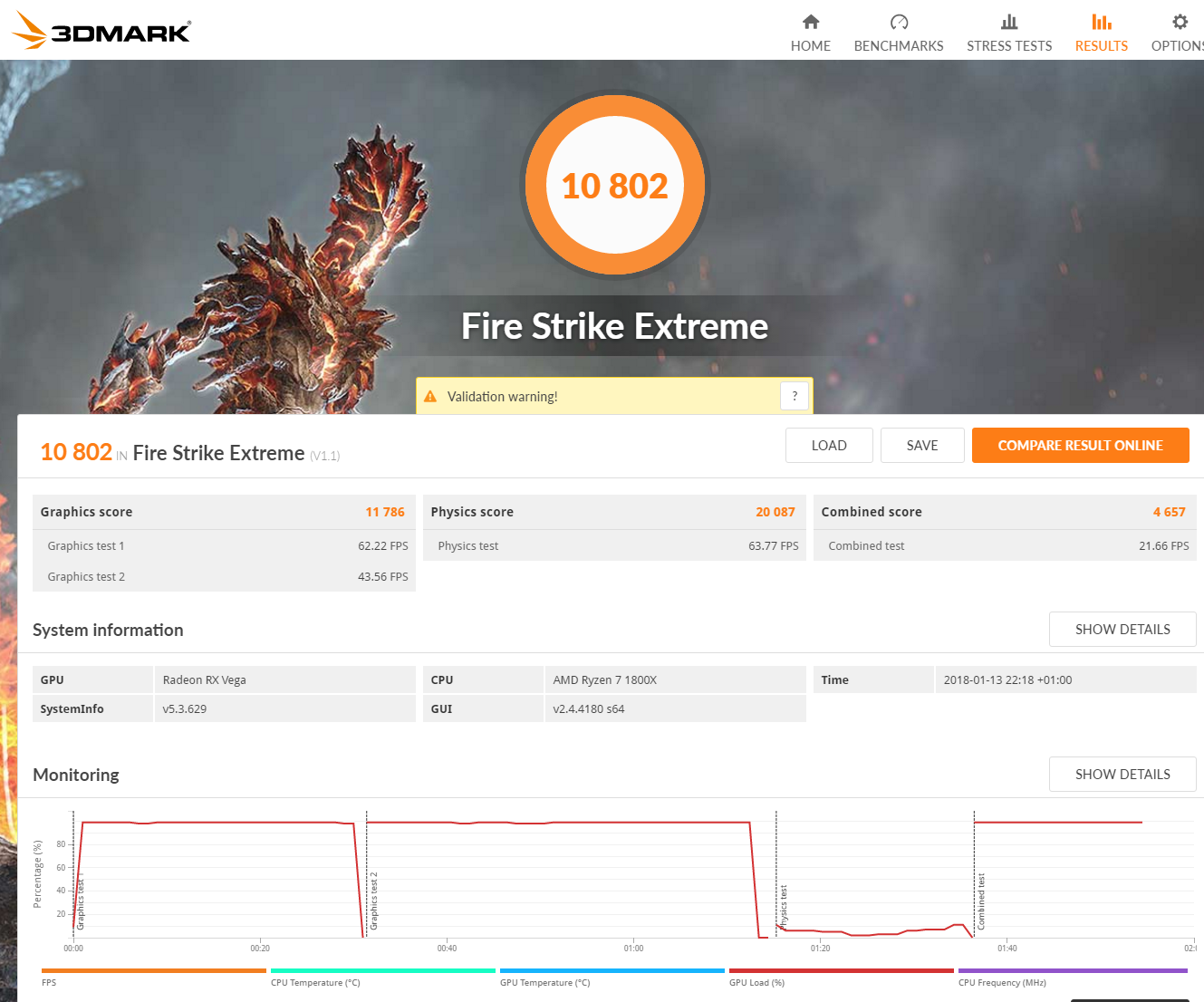Select the Combined test row
1204x1002 pixels.
[x=1006, y=545]
